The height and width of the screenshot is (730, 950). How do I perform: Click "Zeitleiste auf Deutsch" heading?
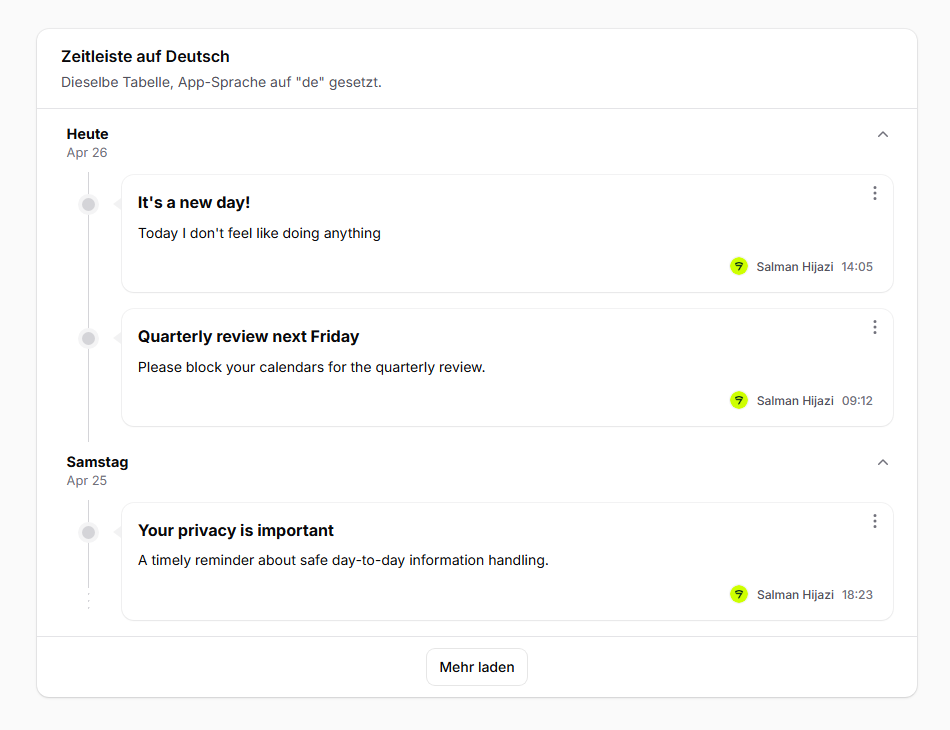click(x=145, y=56)
